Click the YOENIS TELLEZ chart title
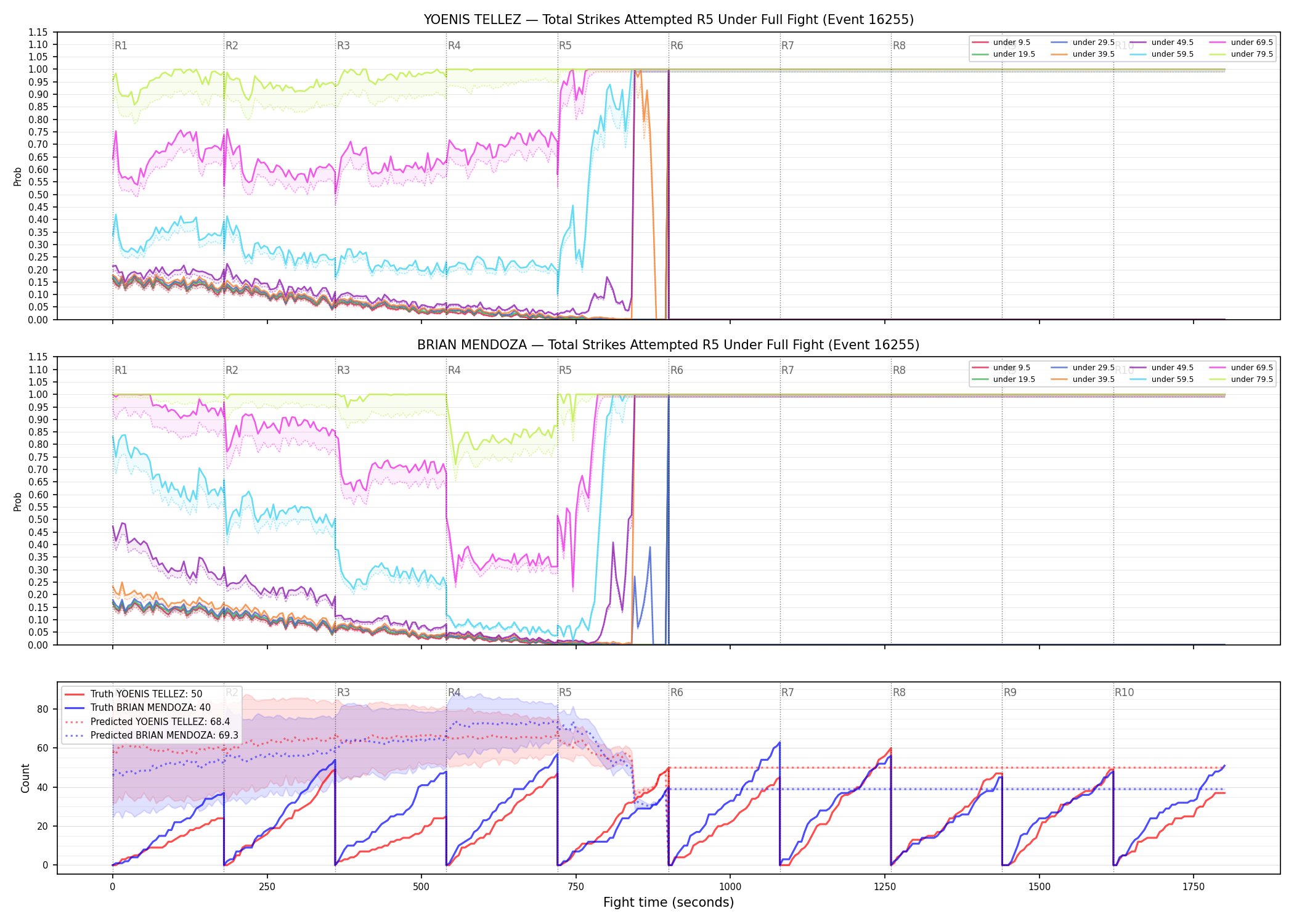The width and height of the screenshot is (1294, 924). tap(669, 20)
